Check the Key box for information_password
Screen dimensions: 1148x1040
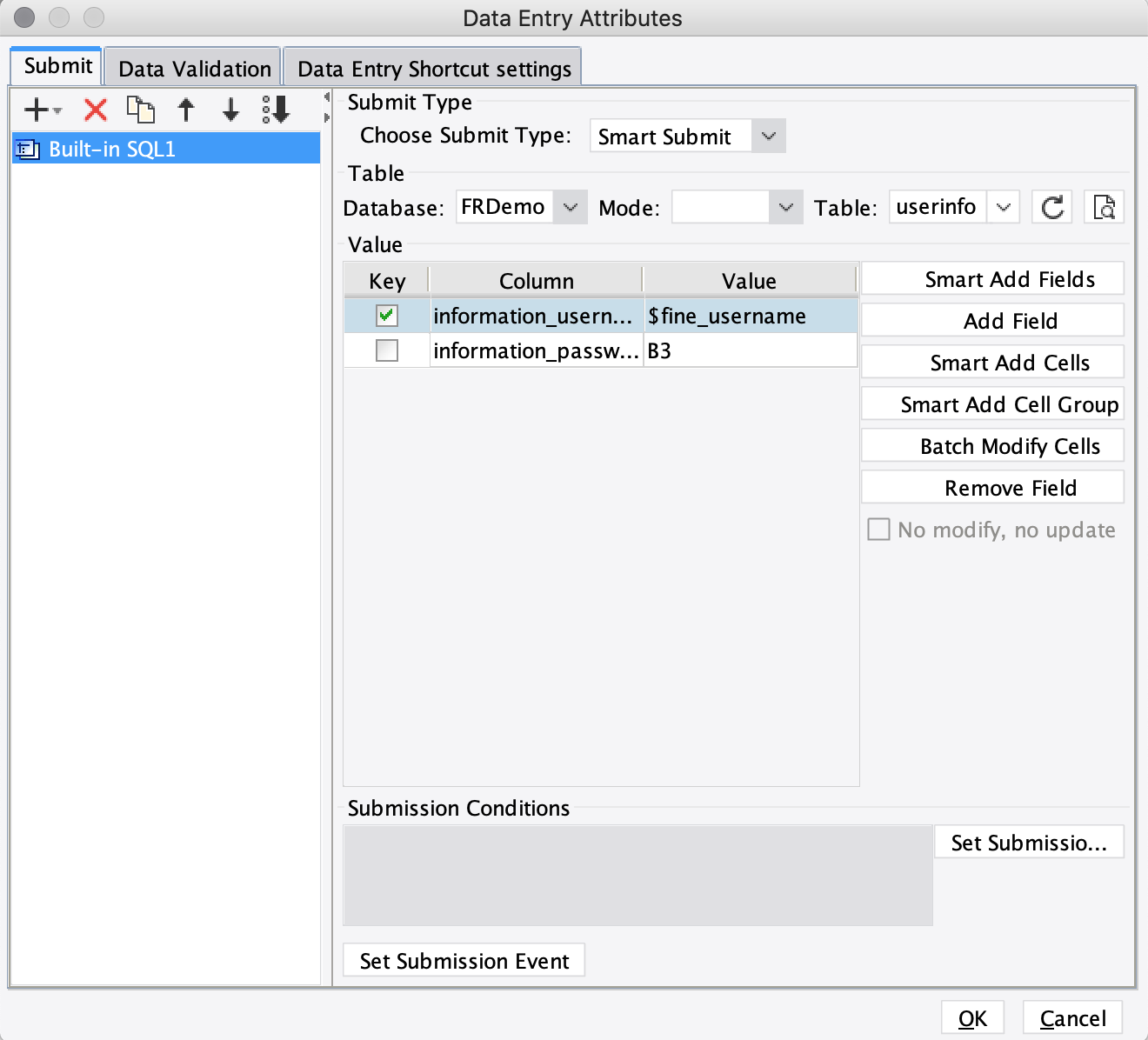click(387, 350)
